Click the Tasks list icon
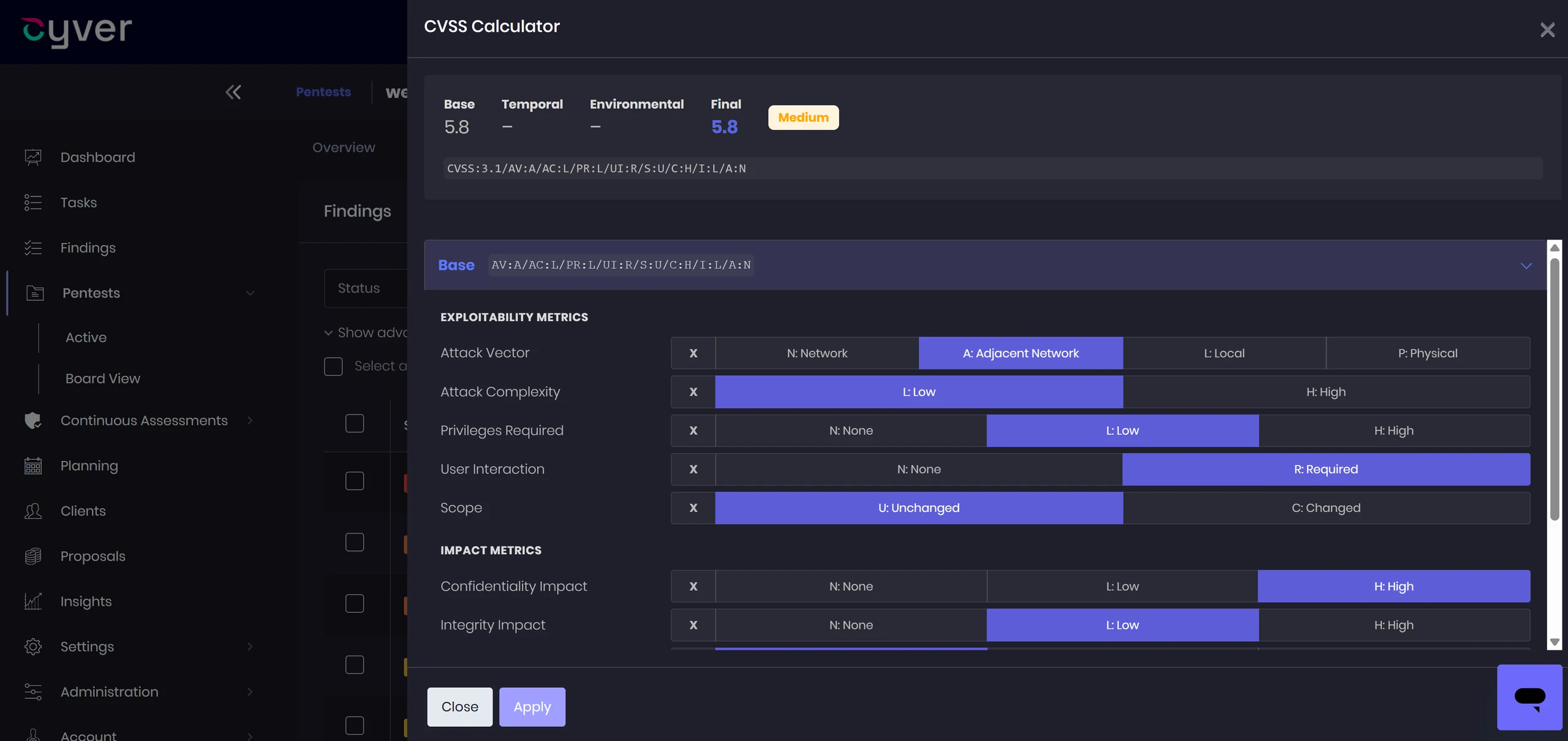 tap(33, 203)
